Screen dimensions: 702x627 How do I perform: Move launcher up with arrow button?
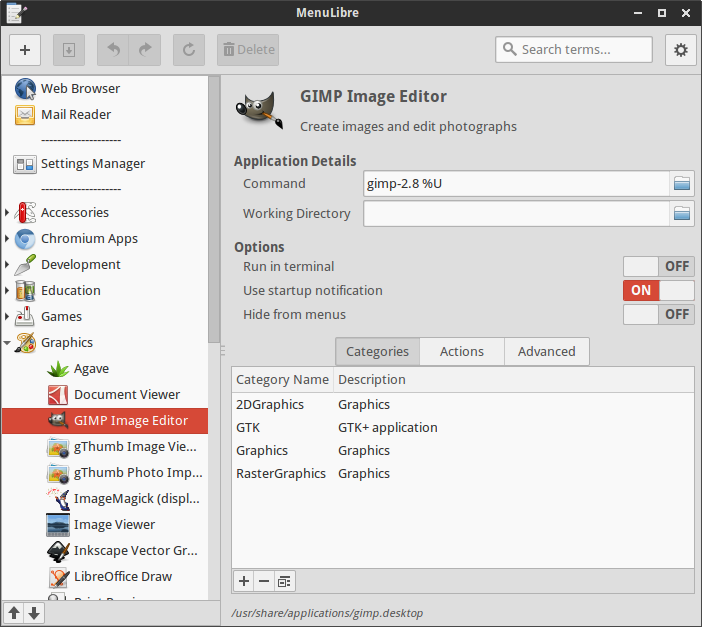click(14, 612)
